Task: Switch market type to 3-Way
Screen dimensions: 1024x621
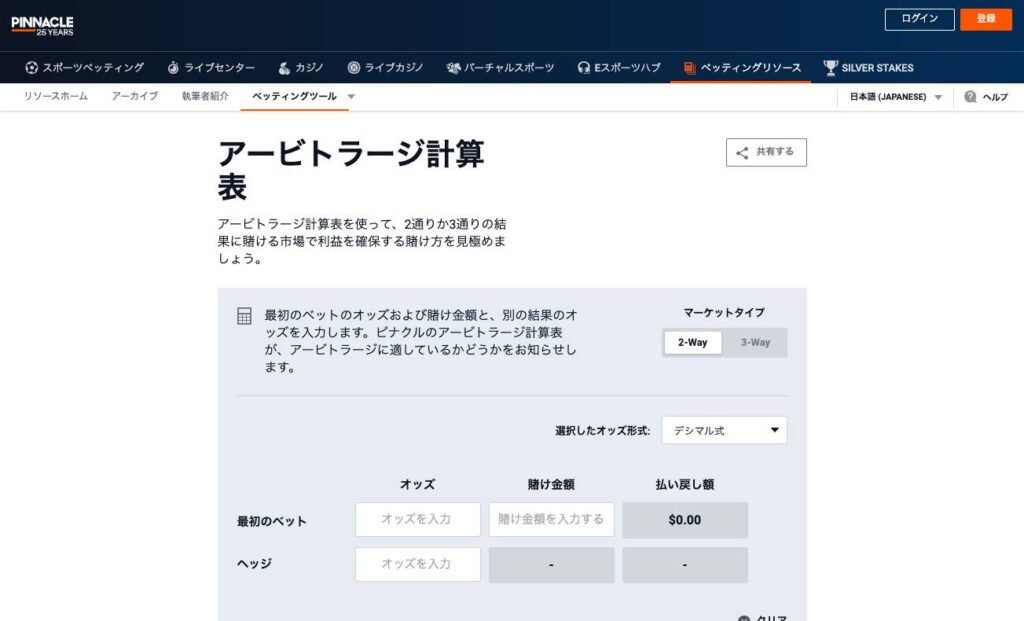Action: point(755,343)
